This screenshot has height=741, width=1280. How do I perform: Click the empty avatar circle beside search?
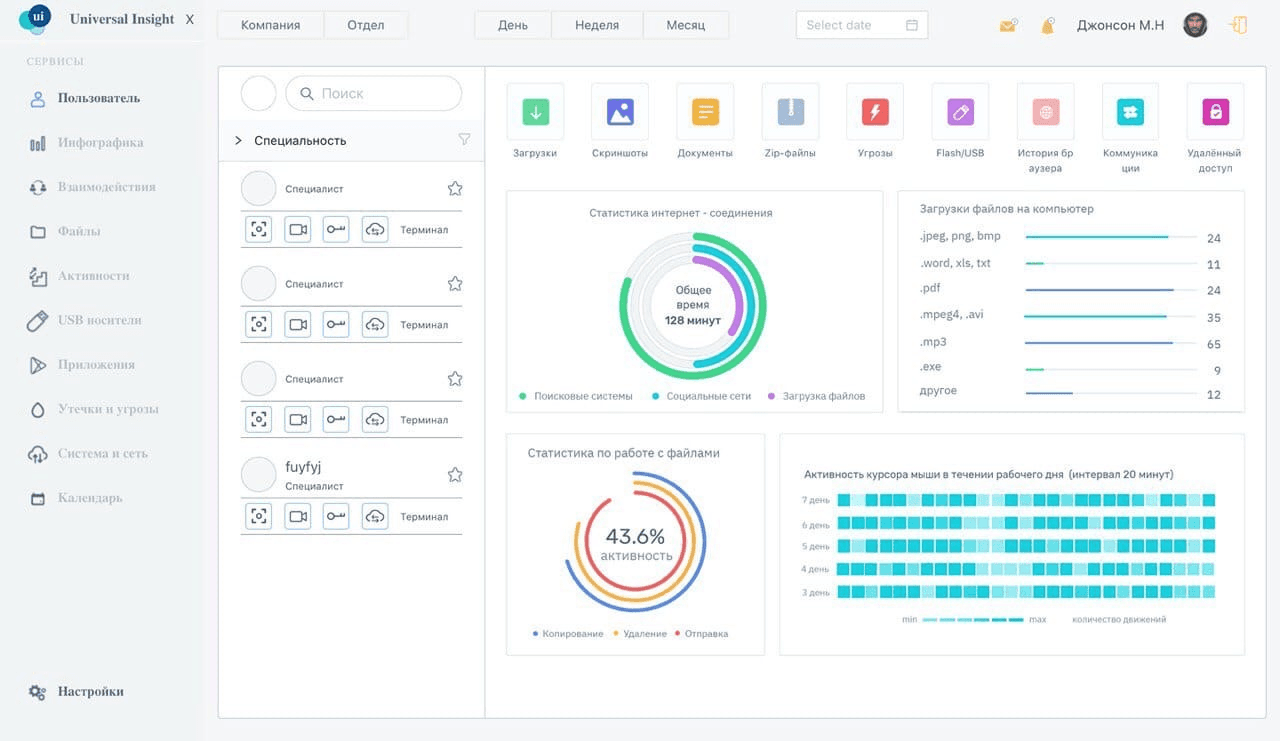pyautogui.click(x=258, y=93)
